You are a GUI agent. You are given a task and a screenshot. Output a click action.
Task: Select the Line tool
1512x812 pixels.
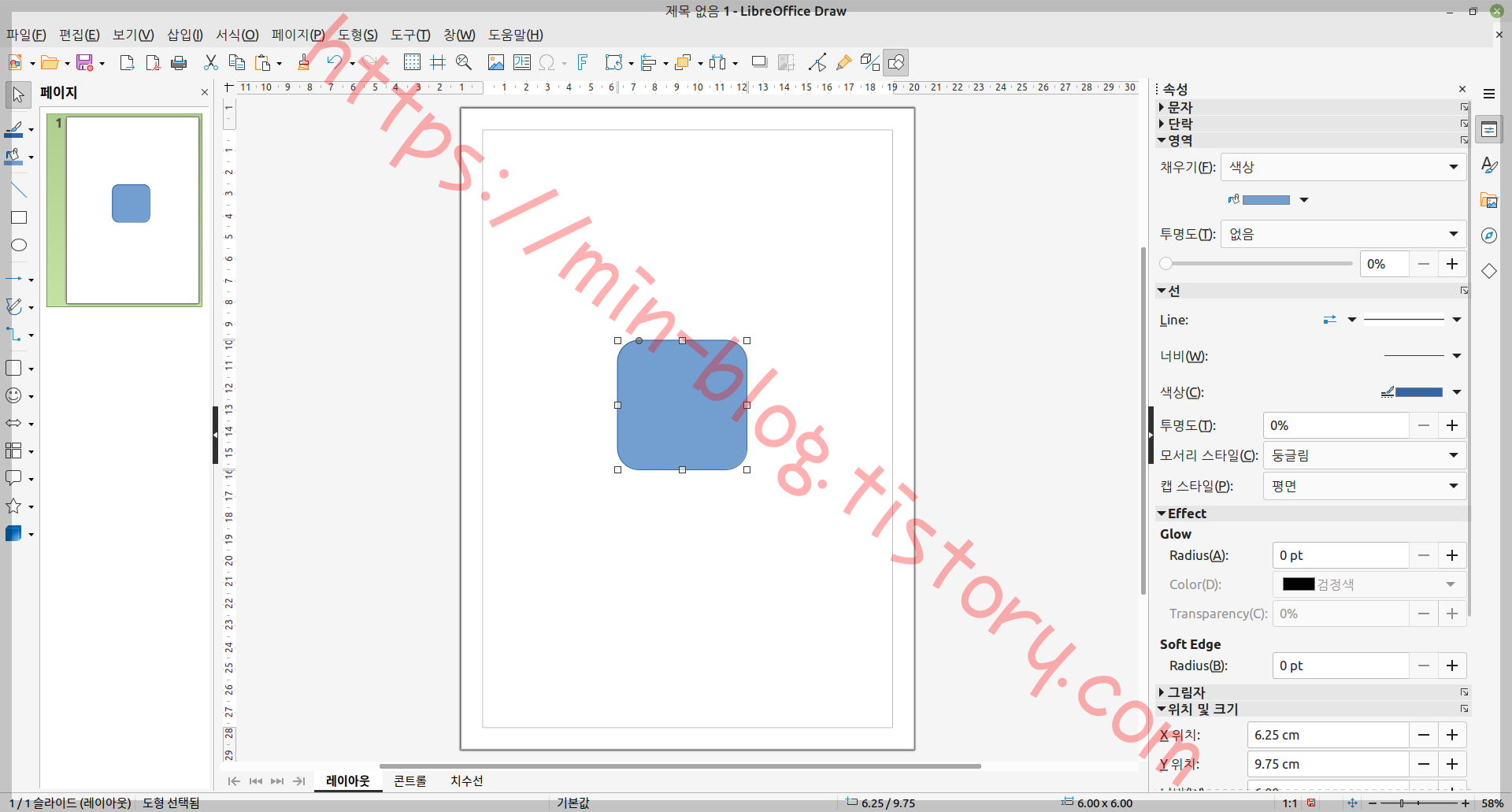pos(19,190)
